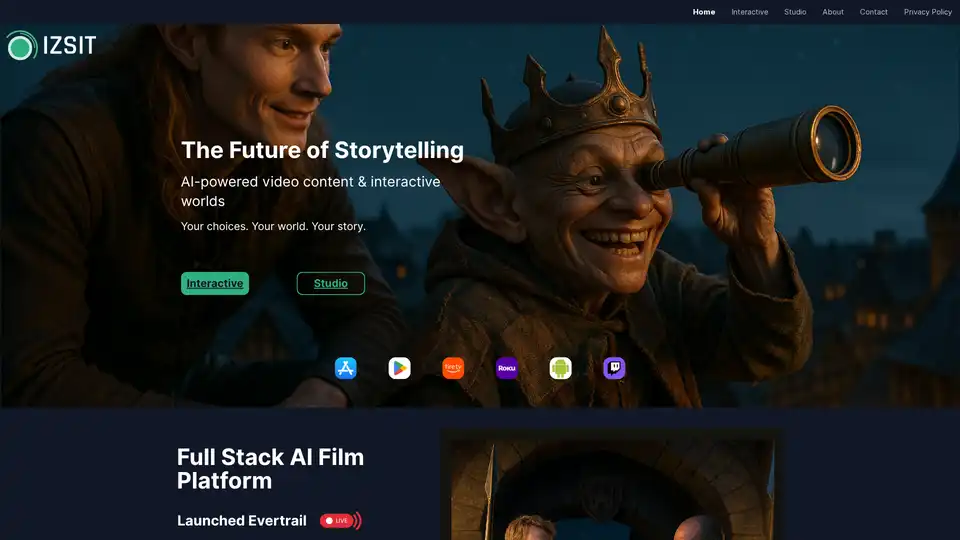
Task: Click the IZSIT logo
Action: tap(51, 45)
